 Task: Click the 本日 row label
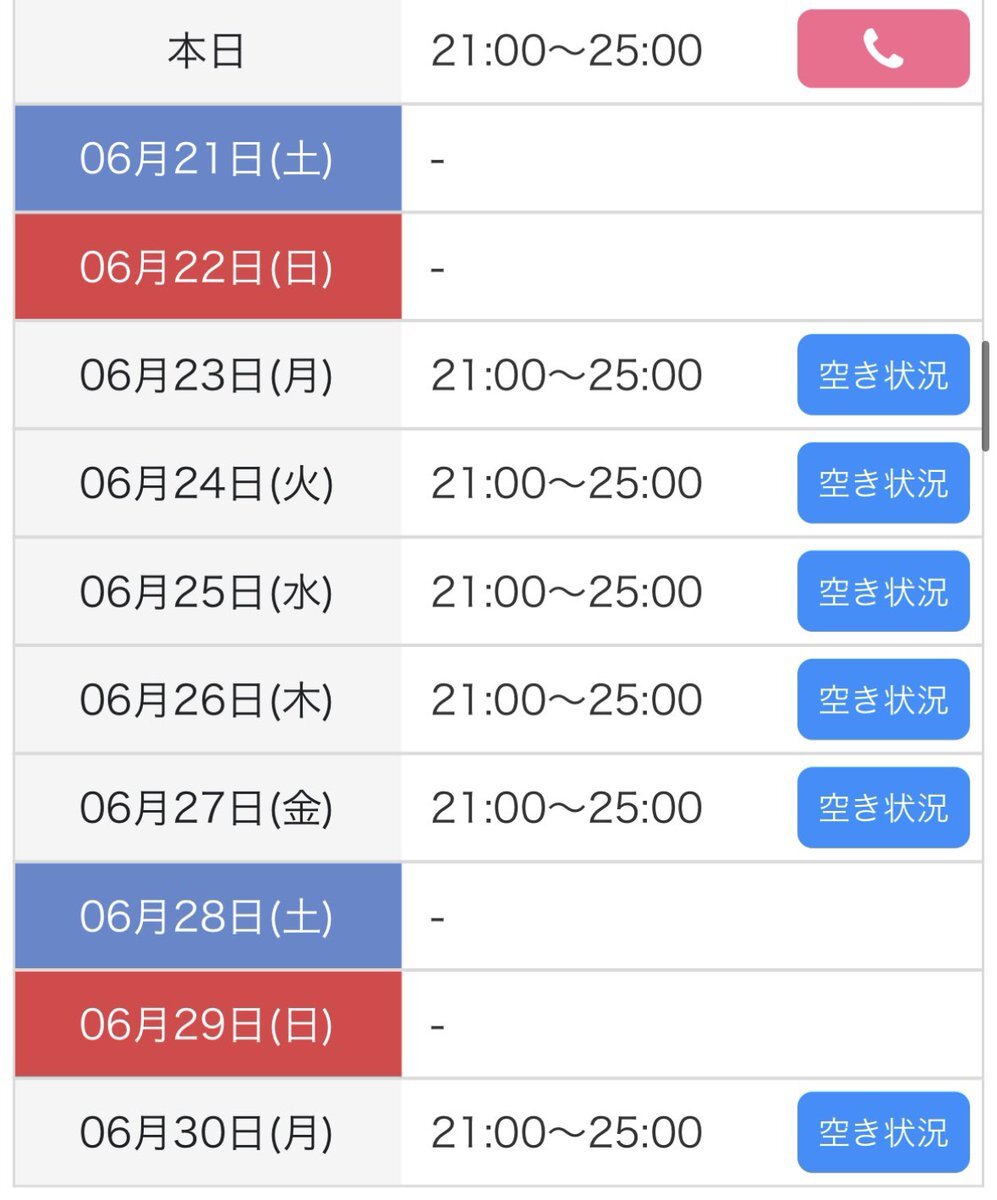[206, 50]
